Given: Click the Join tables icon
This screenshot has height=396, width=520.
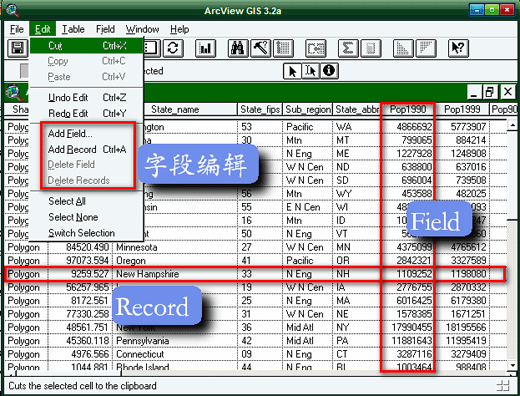Looking at the screenshot, I should click(x=316, y=48).
